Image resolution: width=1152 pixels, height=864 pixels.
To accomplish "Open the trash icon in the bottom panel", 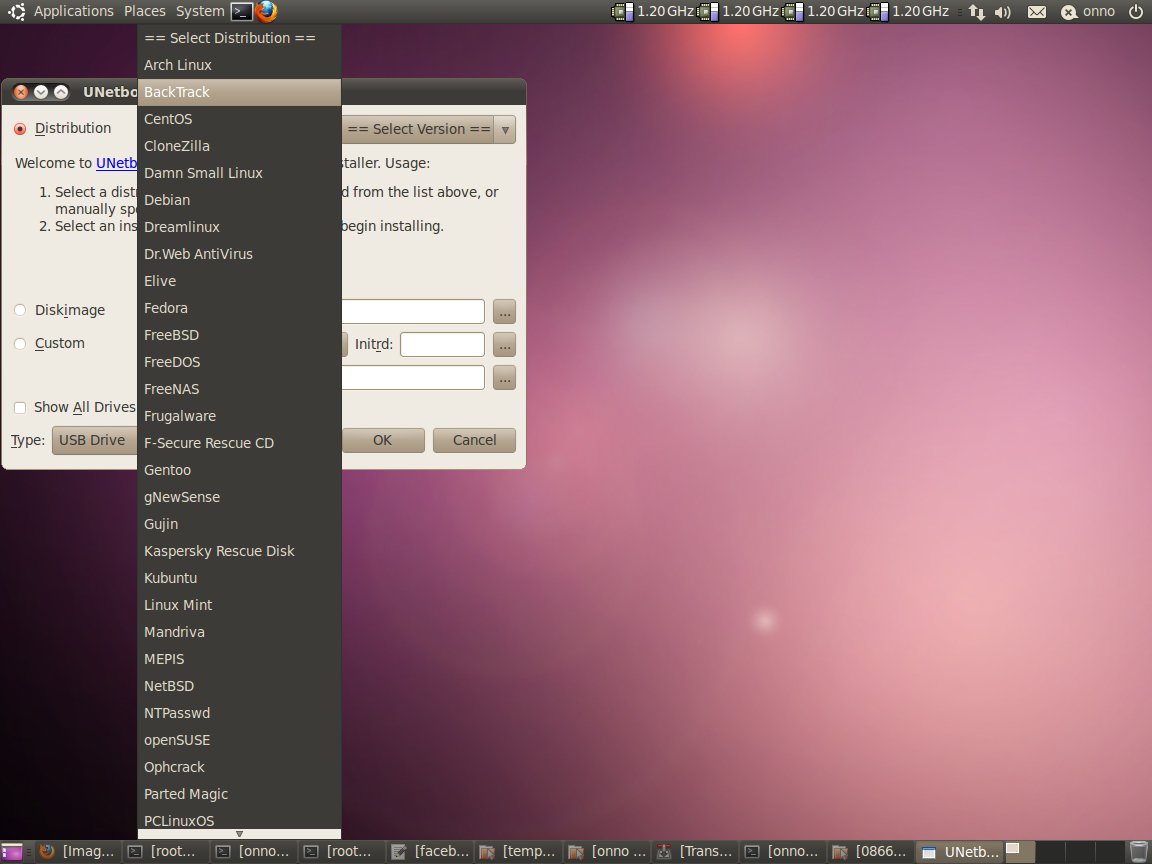I will point(1137,852).
